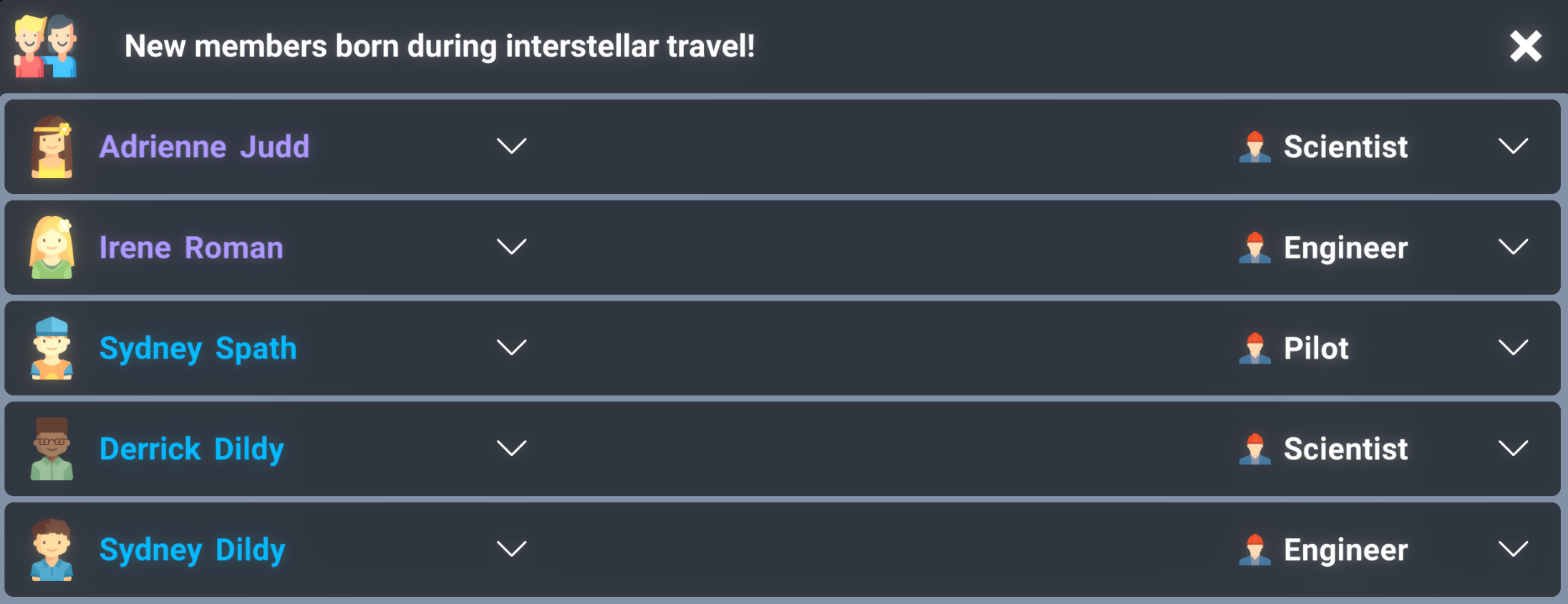Expand the name dropdown for Adrienne Judd
This screenshot has height=604, width=1568.
pyautogui.click(x=511, y=147)
